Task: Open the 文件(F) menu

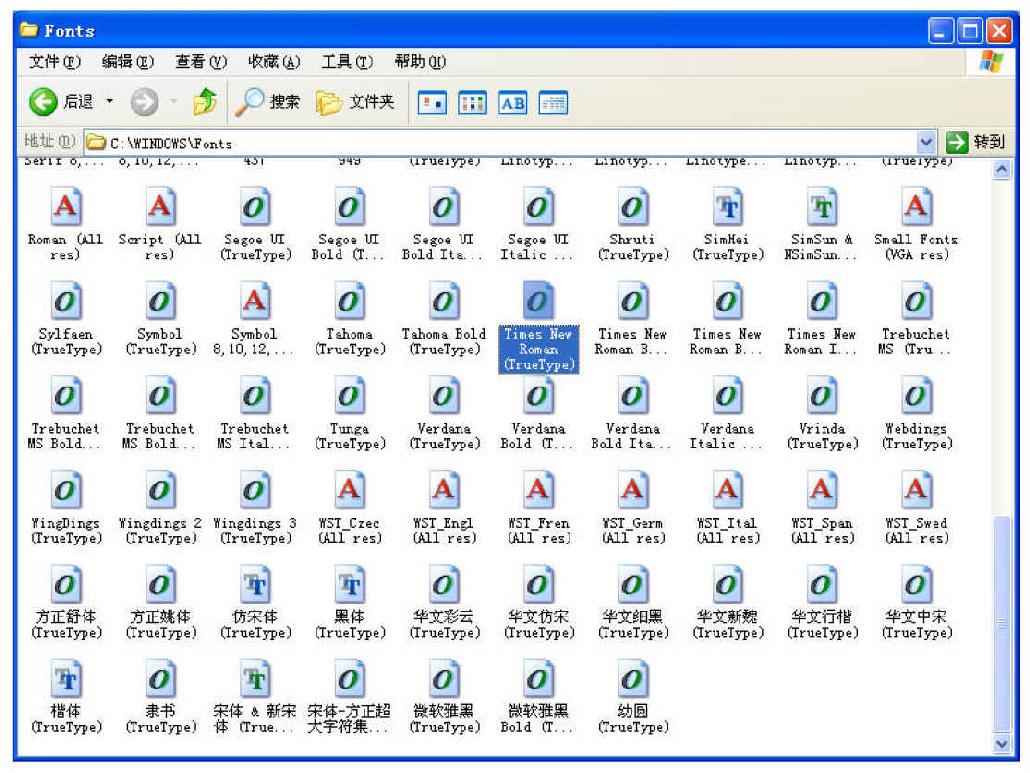Action: tap(55, 62)
